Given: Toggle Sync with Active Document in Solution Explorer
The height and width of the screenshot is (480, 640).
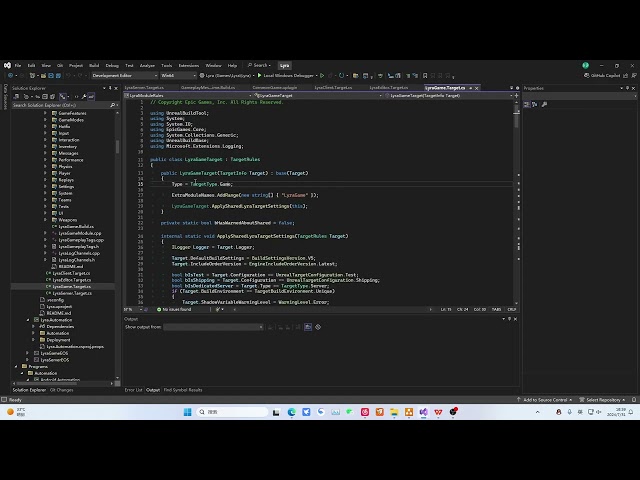Looking at the screenshot, I should [37, 97].
